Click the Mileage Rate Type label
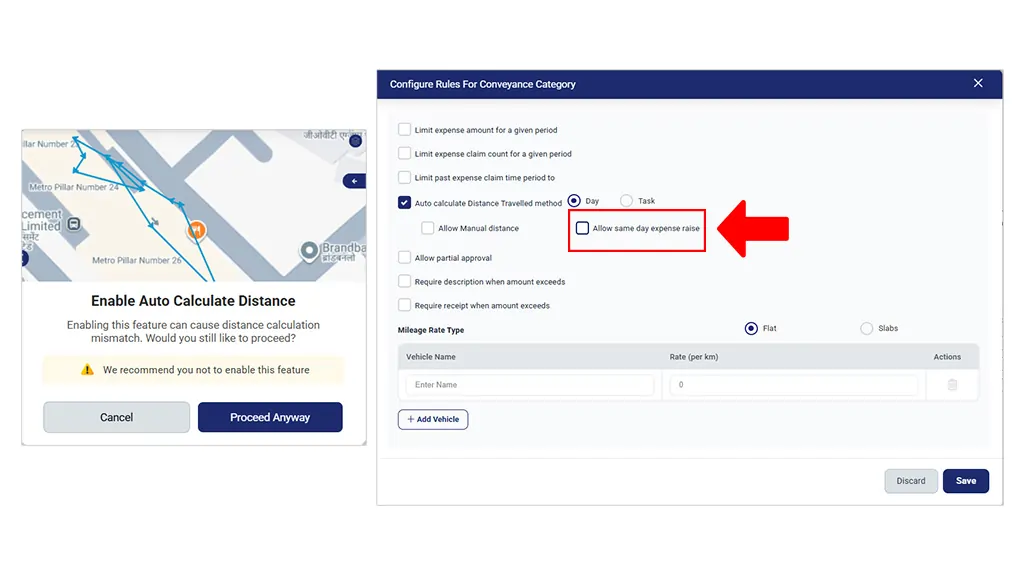The image size is (1024, 575). [431, 330]
